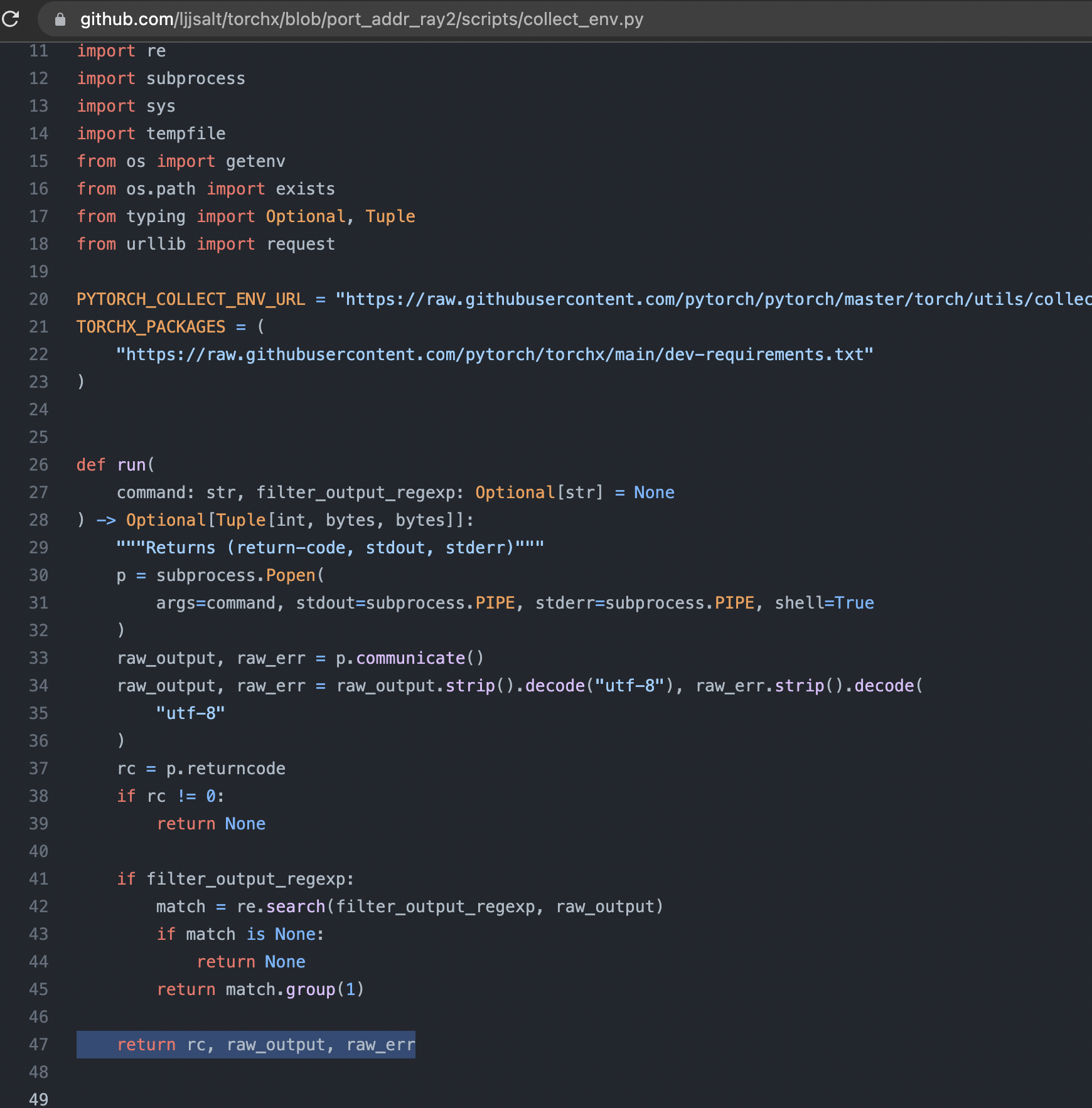This screenshot has height=1108, width=1092.
Task: Click 'shell=True' argument text
Action: pyautogui.click(x=824, y=603)
